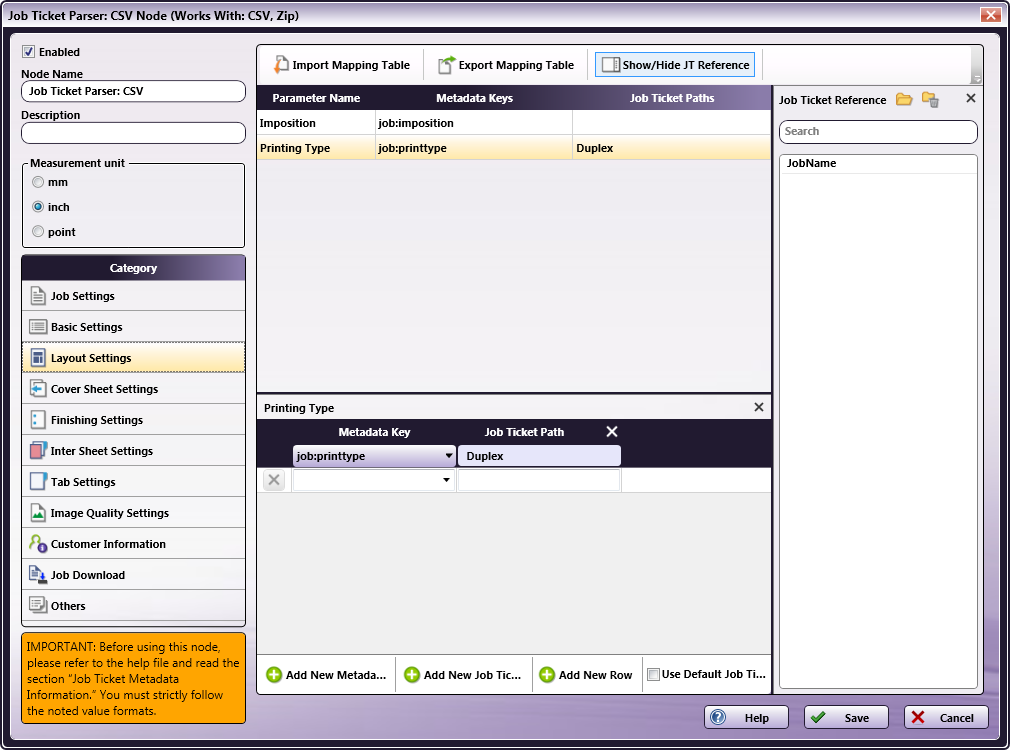This screenshot has height=750, width=1010.
Task: Open the empty metadata key dropdown
Action: click(x=446, y=480)
